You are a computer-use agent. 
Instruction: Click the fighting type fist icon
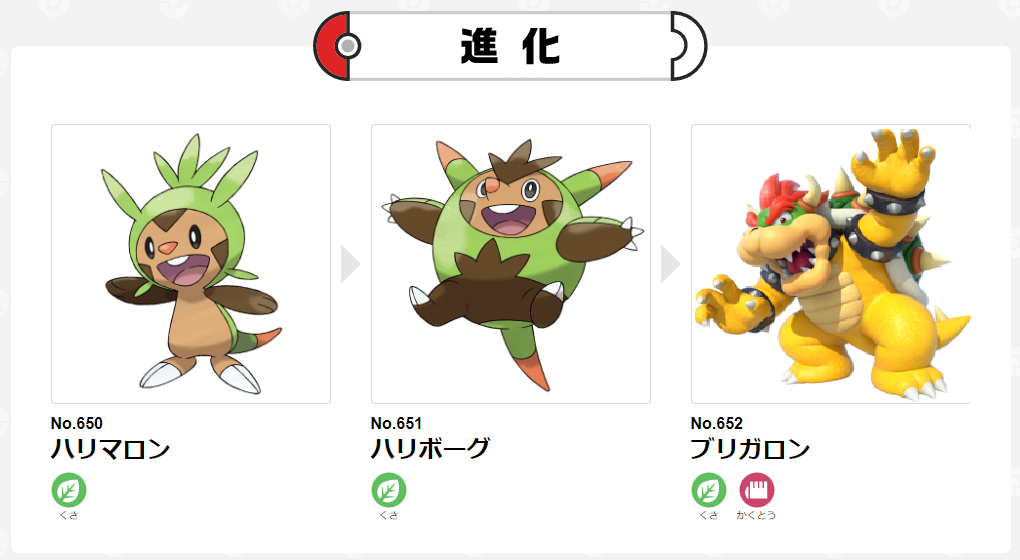[x=757, y=490]
